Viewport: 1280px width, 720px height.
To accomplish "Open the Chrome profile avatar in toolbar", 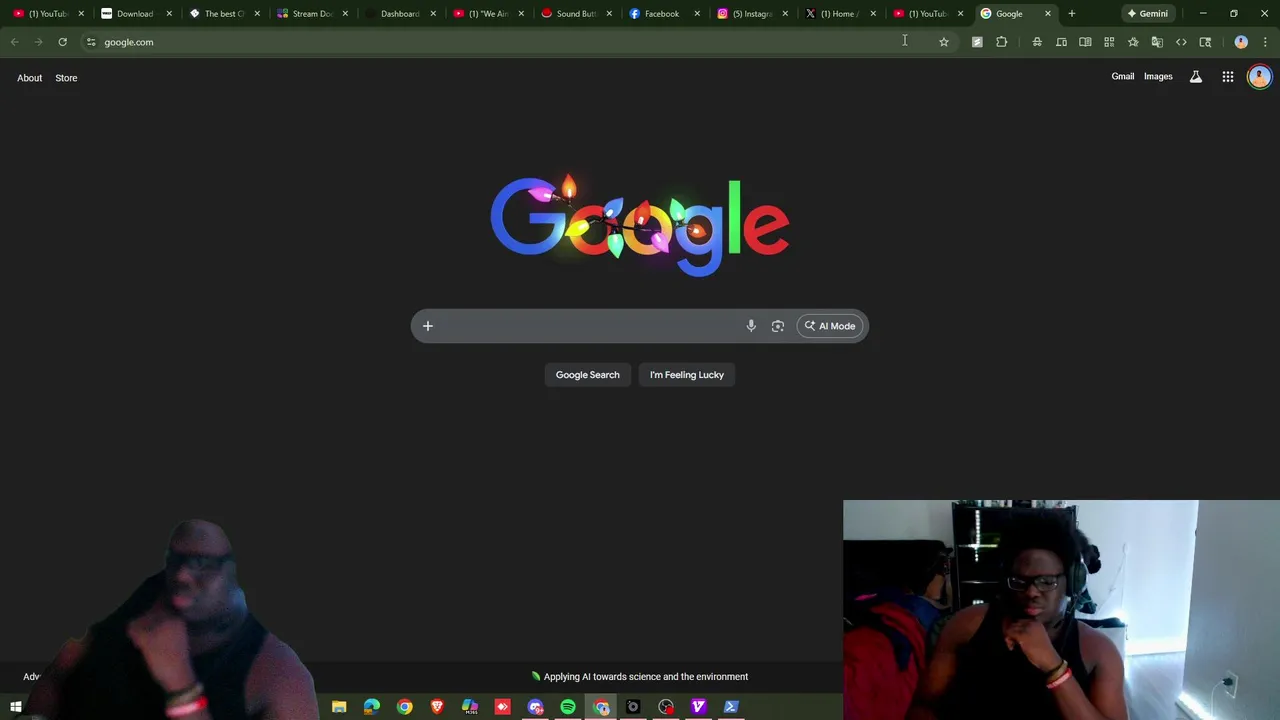I will pos(1241,42).
